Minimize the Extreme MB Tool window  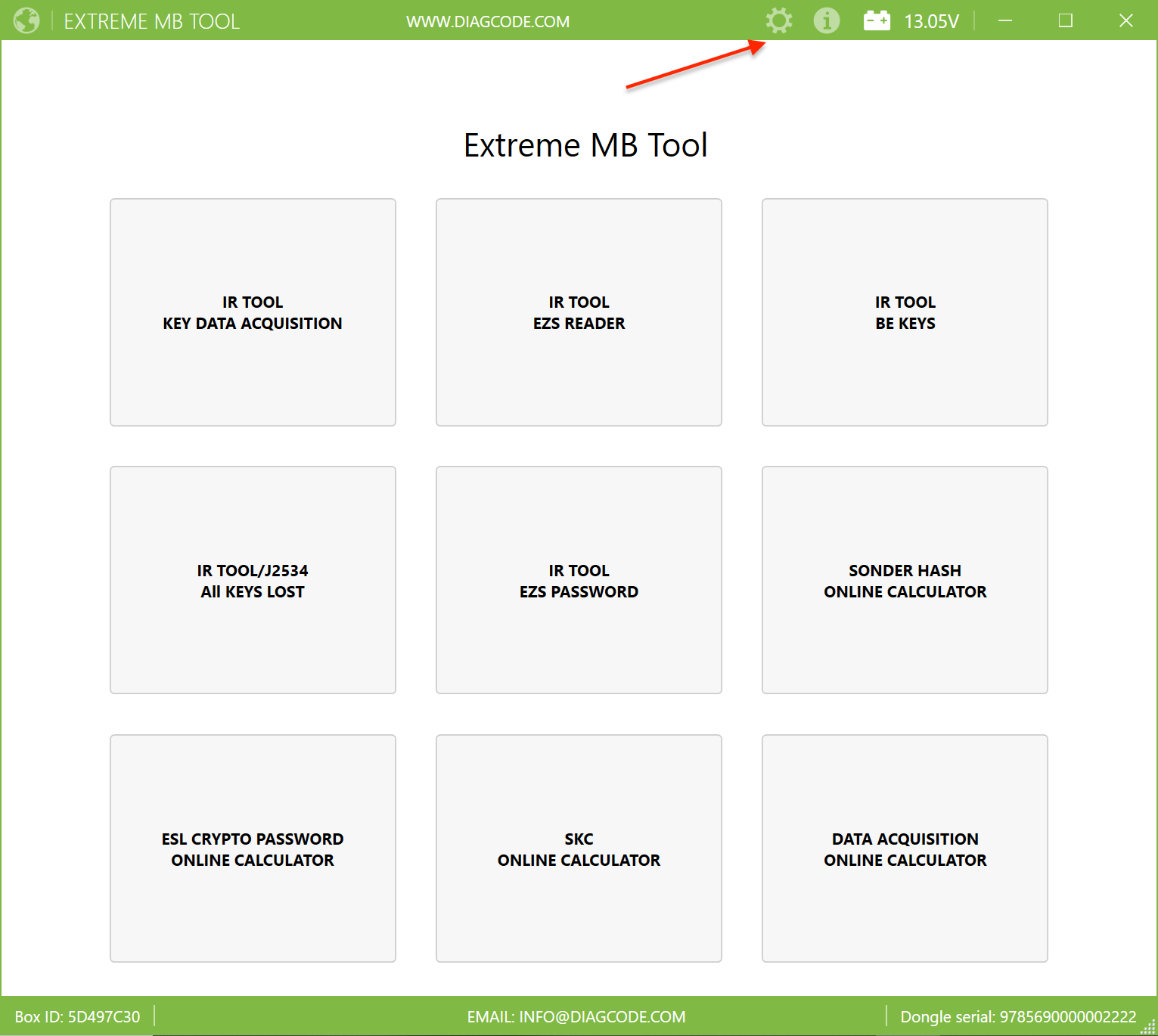pos(1005,20)
